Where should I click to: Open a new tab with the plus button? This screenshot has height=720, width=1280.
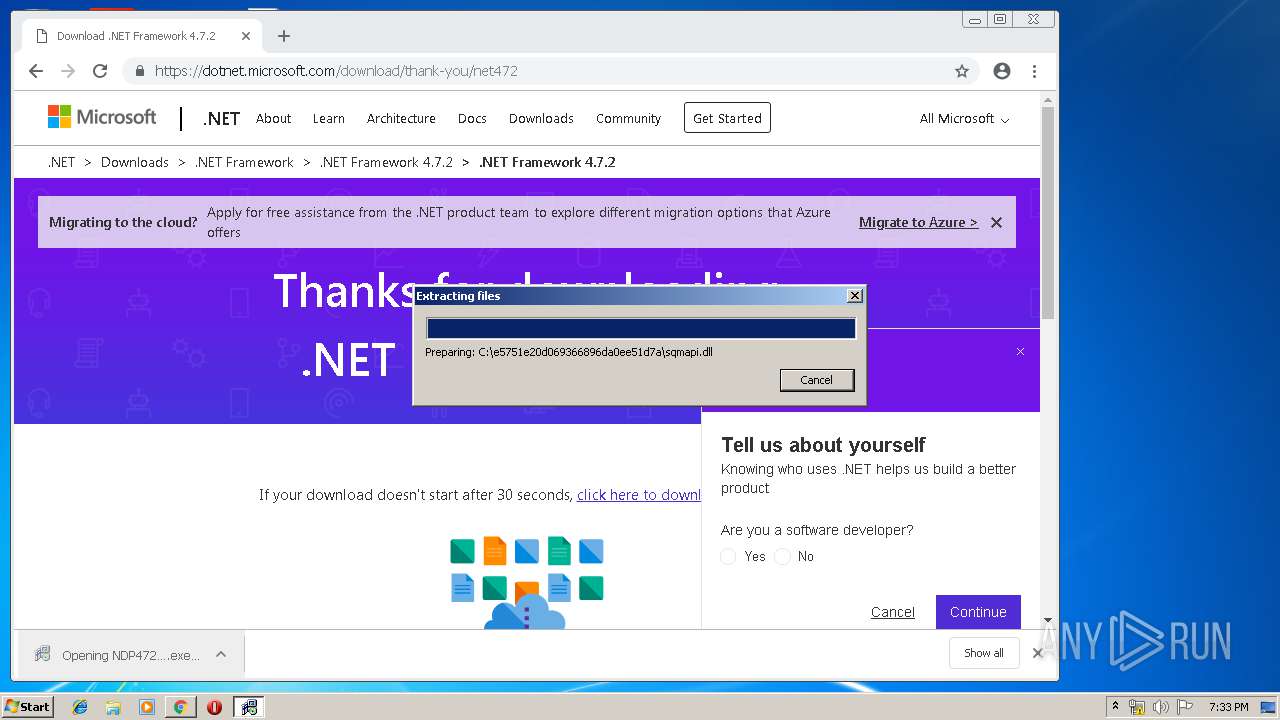[284, 36]
